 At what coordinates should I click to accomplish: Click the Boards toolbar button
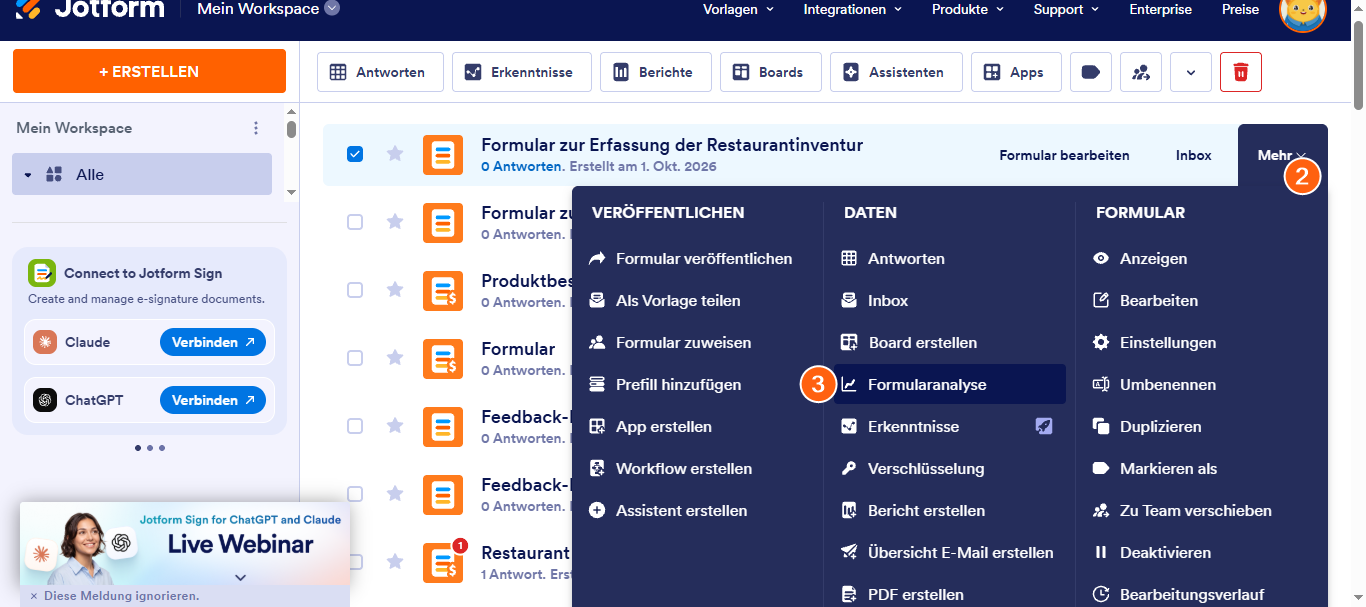point(770,72)
